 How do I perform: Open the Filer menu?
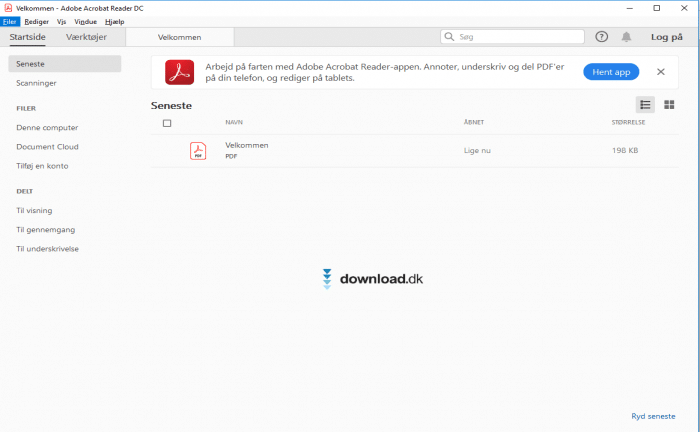click(x=10, y=21)
